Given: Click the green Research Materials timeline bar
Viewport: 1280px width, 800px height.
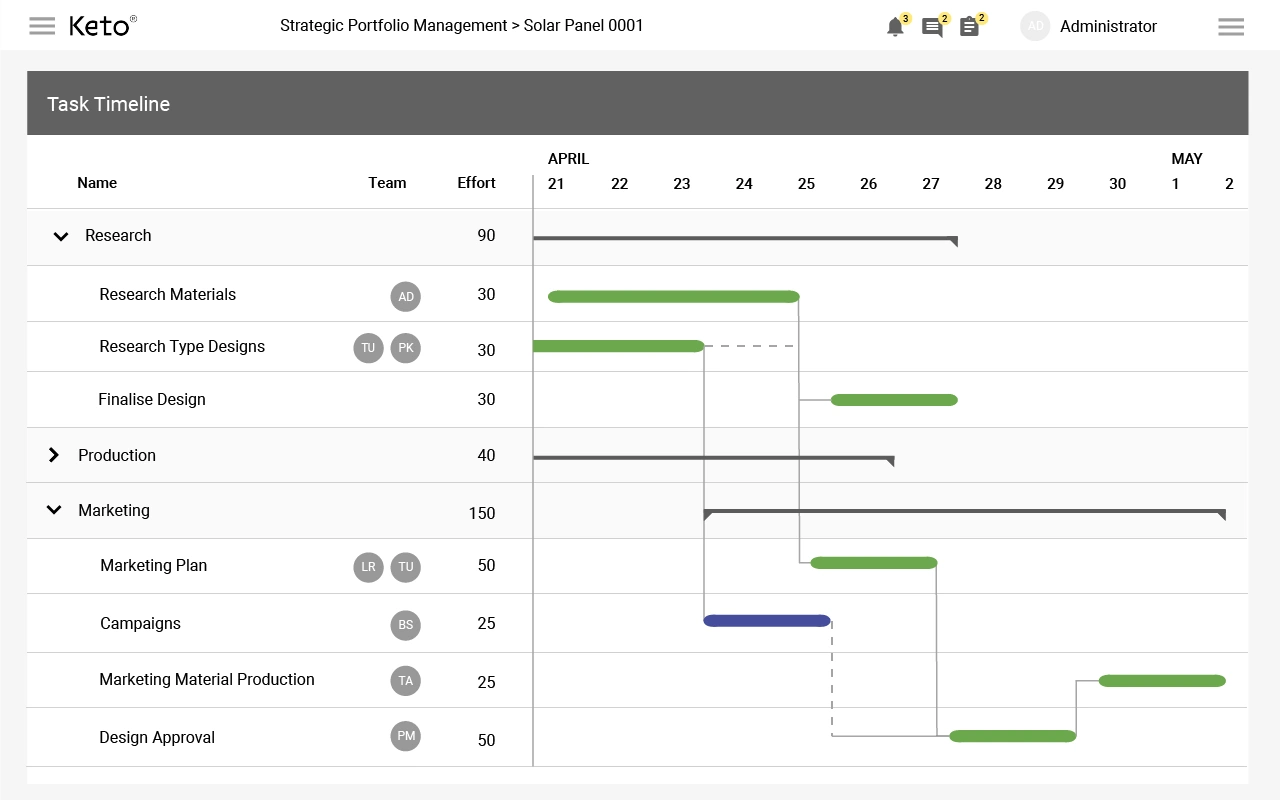Looking at the screenshot, I should pyautogui.click(x=674, y=297).
